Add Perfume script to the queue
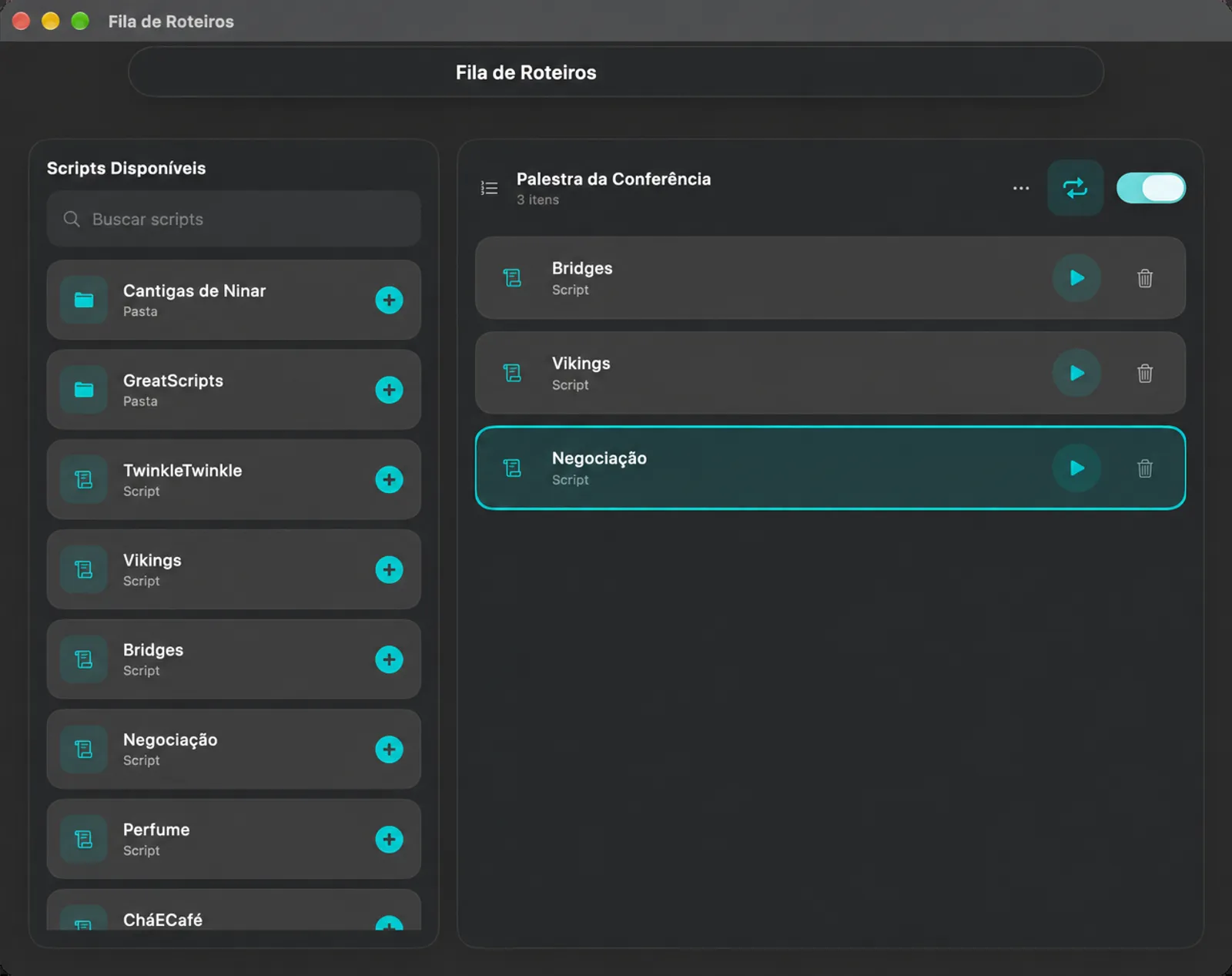This screenshot has width=1232, height=976. coord(389,840)
